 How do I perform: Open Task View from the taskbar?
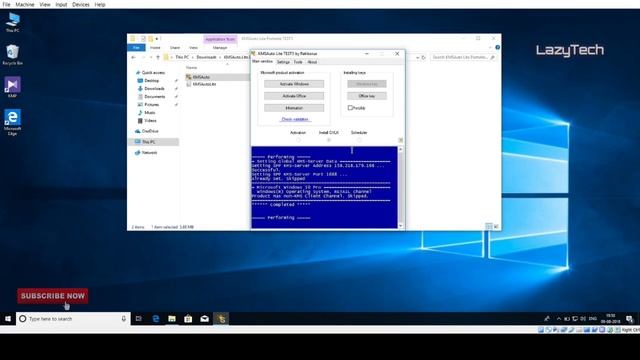(x=139, y=319)
